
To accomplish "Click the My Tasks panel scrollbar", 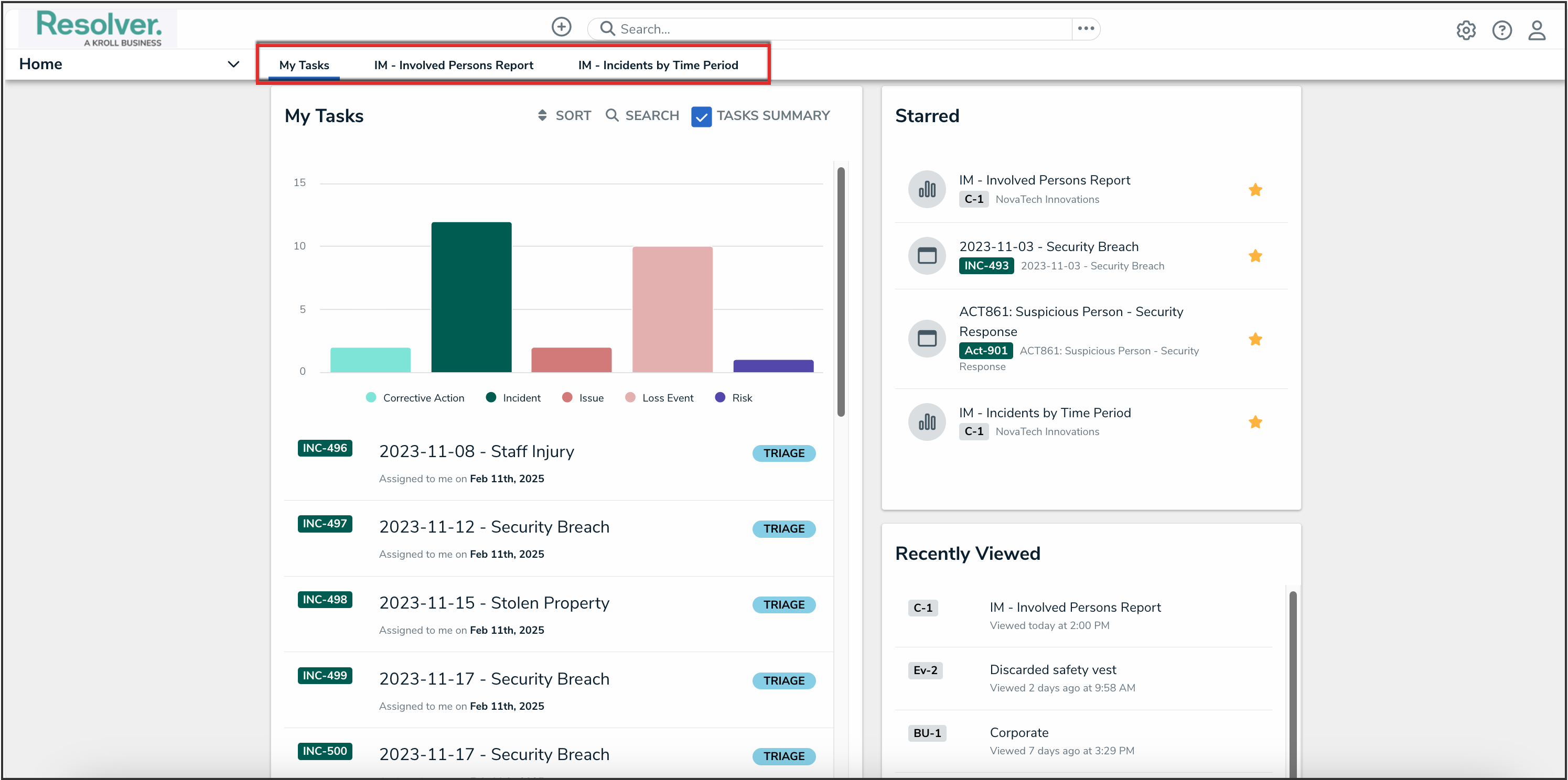I will click(841, 292).
